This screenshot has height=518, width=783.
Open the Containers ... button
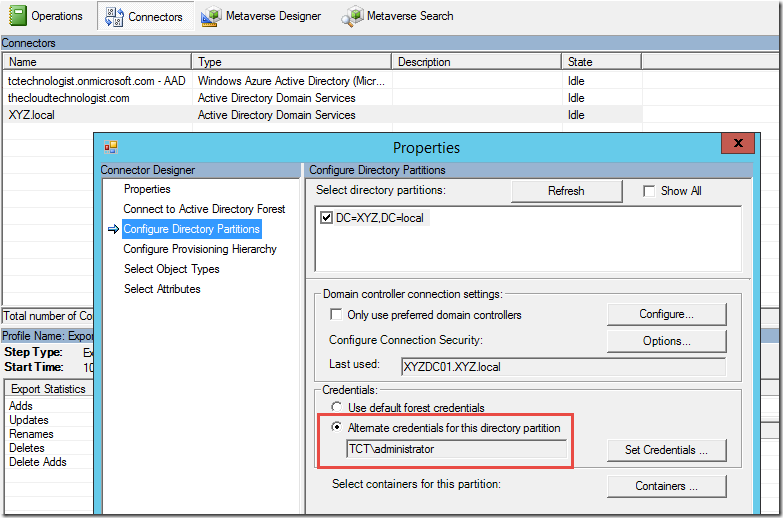pos(666,486)
